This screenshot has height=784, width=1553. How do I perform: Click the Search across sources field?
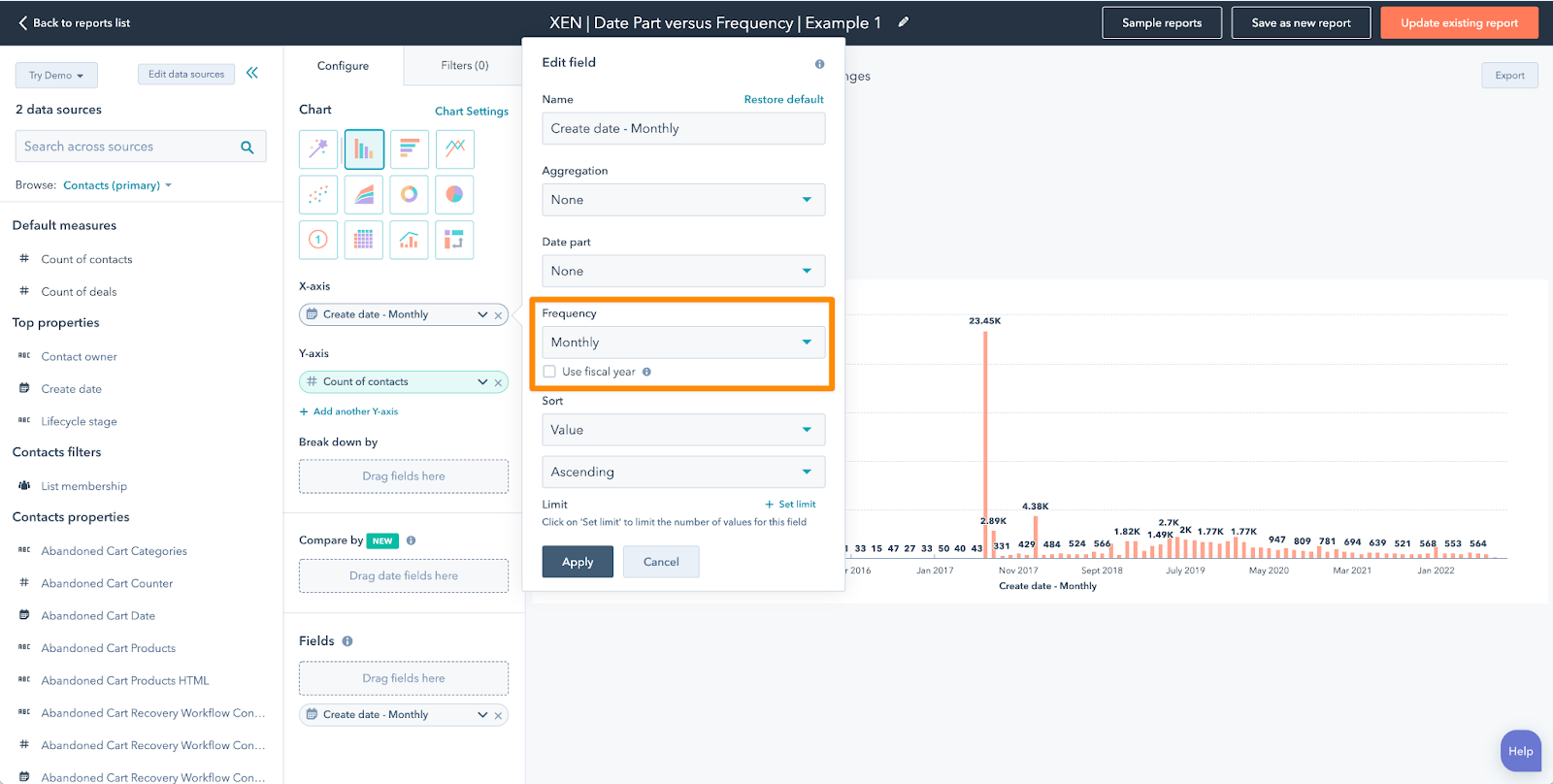pyautogui.click(x=129, y=147)
